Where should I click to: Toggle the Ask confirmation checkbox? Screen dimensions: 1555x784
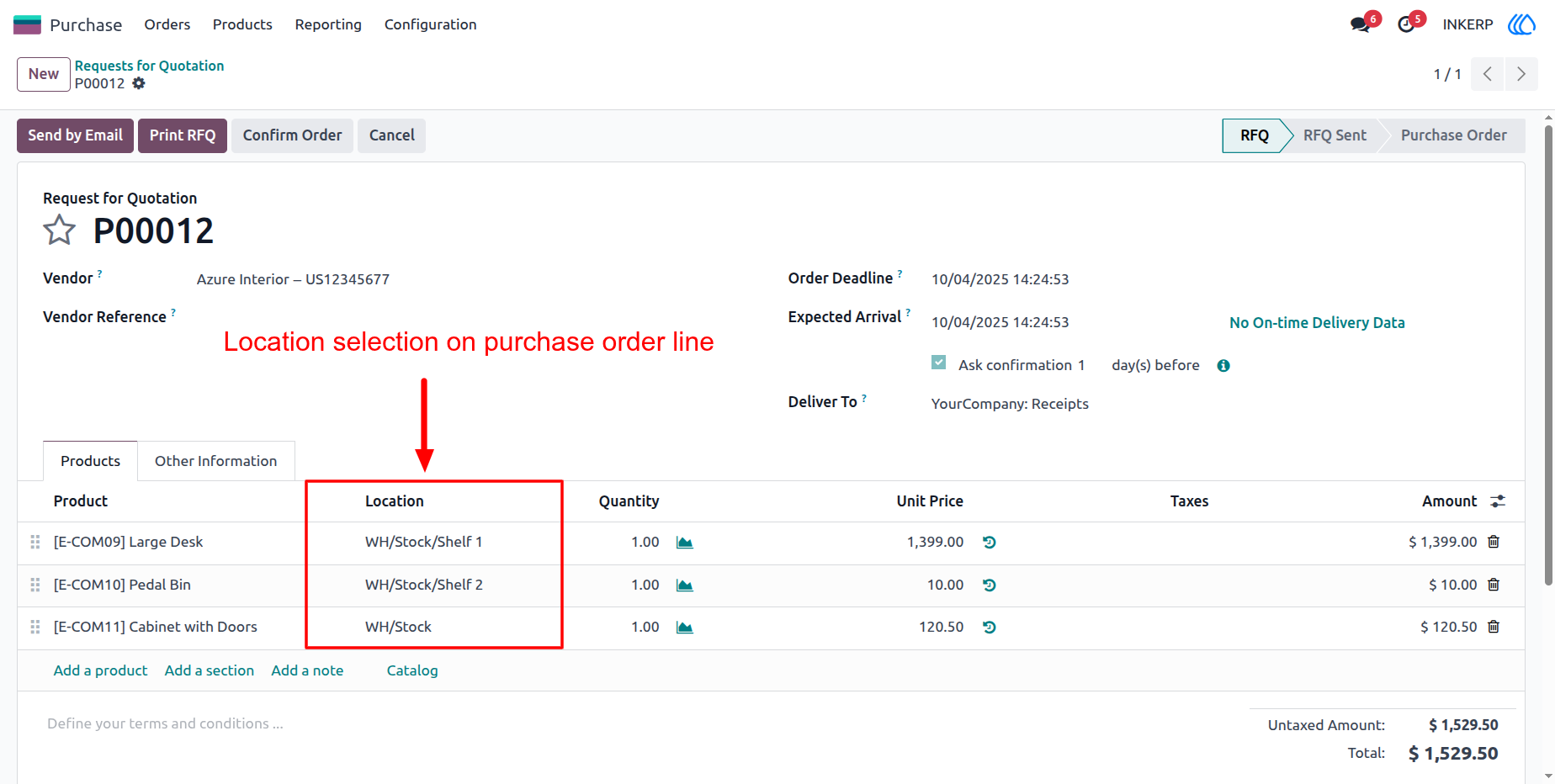939,363
